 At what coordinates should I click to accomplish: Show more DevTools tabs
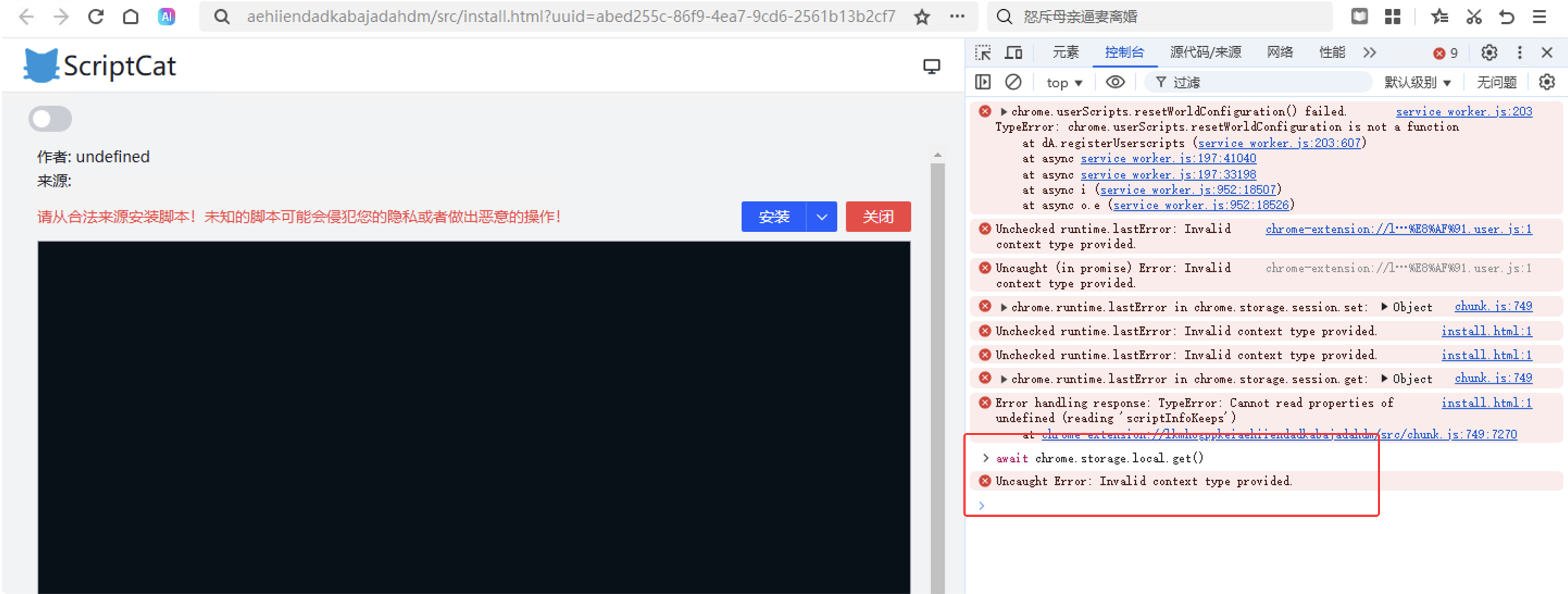click(x=1370, y=52)
